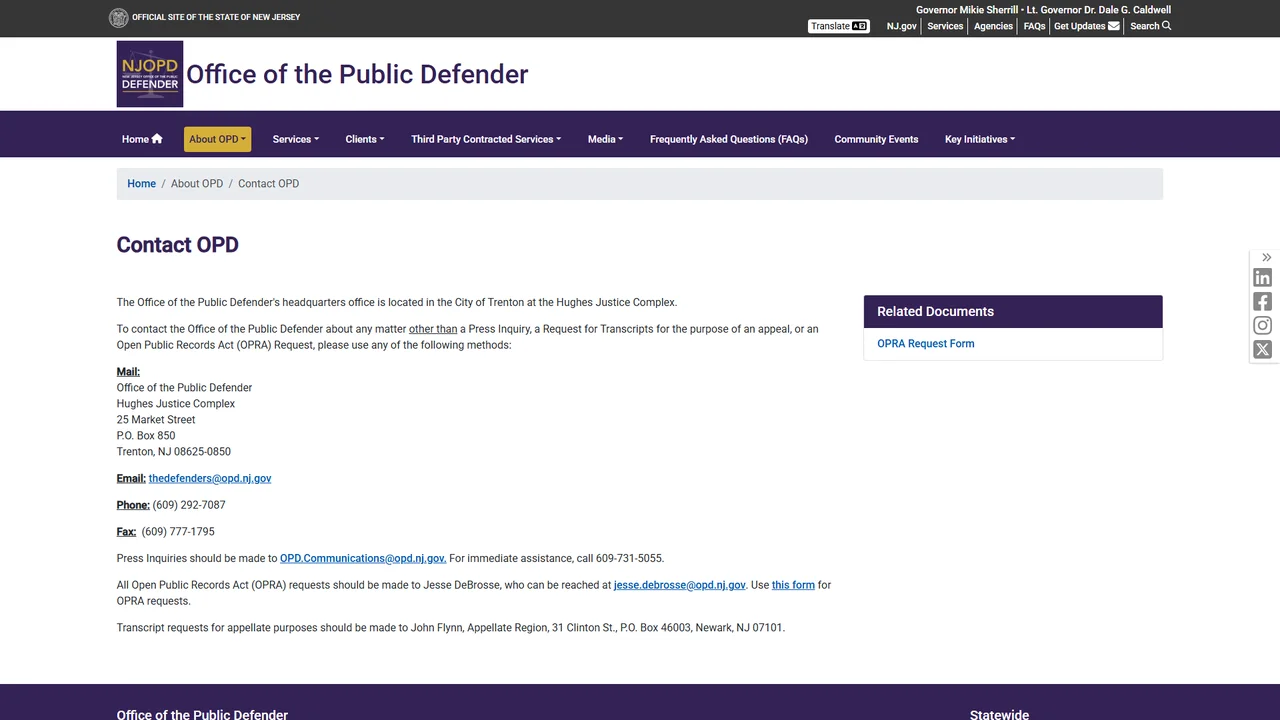Screen dimensions: 1280x720
Task: Open FAQs link in top bar
Action: pyautogui.click(x=1034, y=26)
